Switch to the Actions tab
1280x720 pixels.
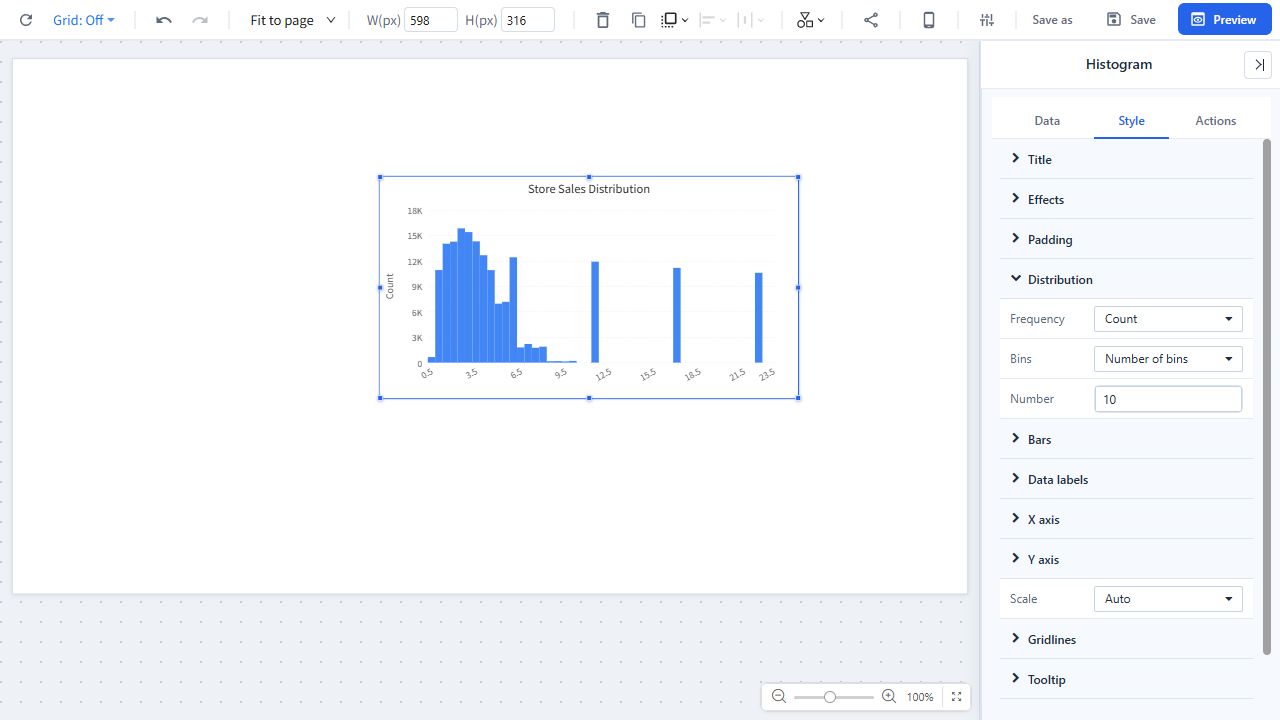point(1216,121)
